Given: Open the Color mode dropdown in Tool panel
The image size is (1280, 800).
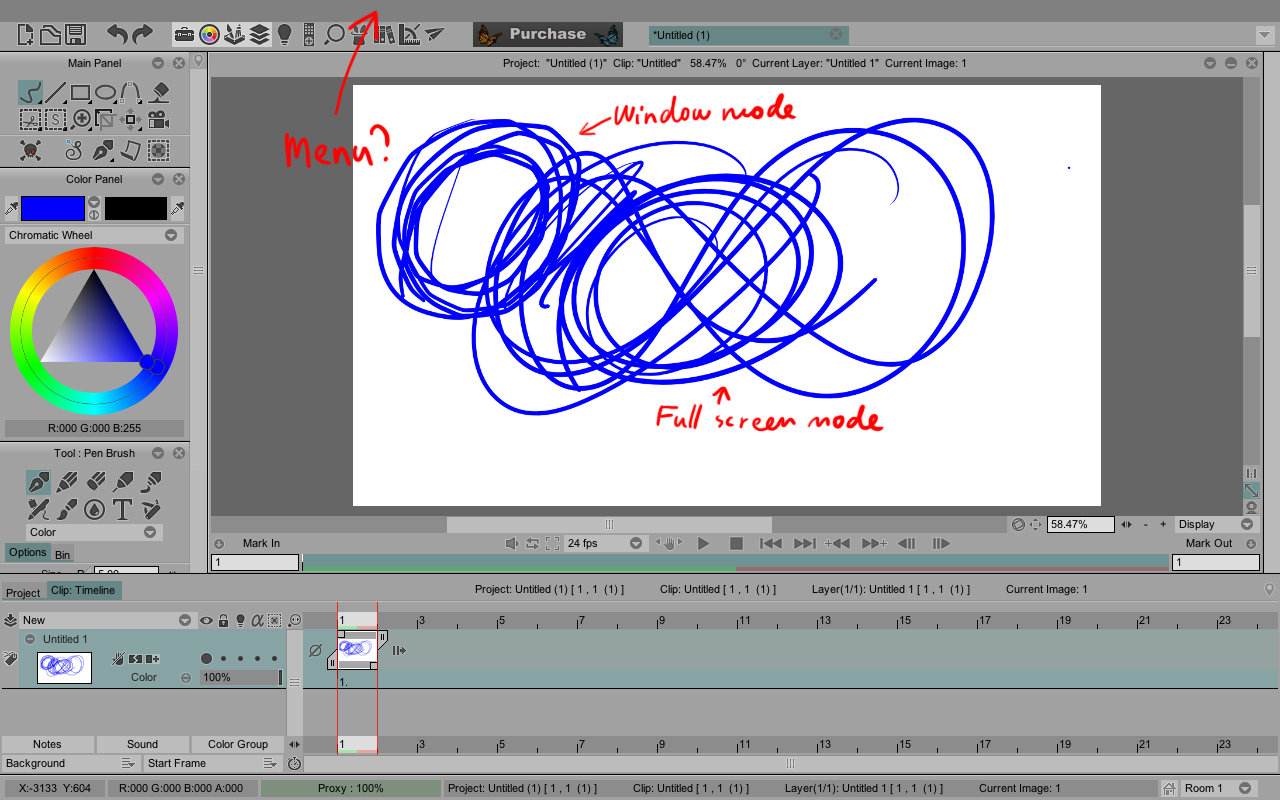Looking at the screenshot, I should [94, 532].
